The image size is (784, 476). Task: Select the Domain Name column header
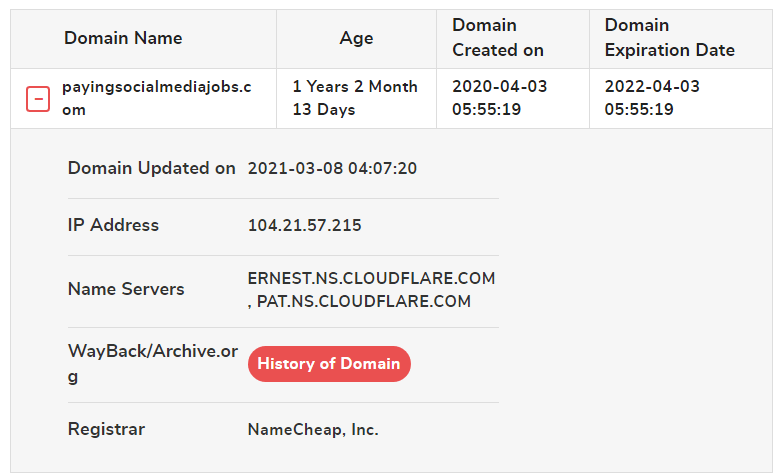123,38
